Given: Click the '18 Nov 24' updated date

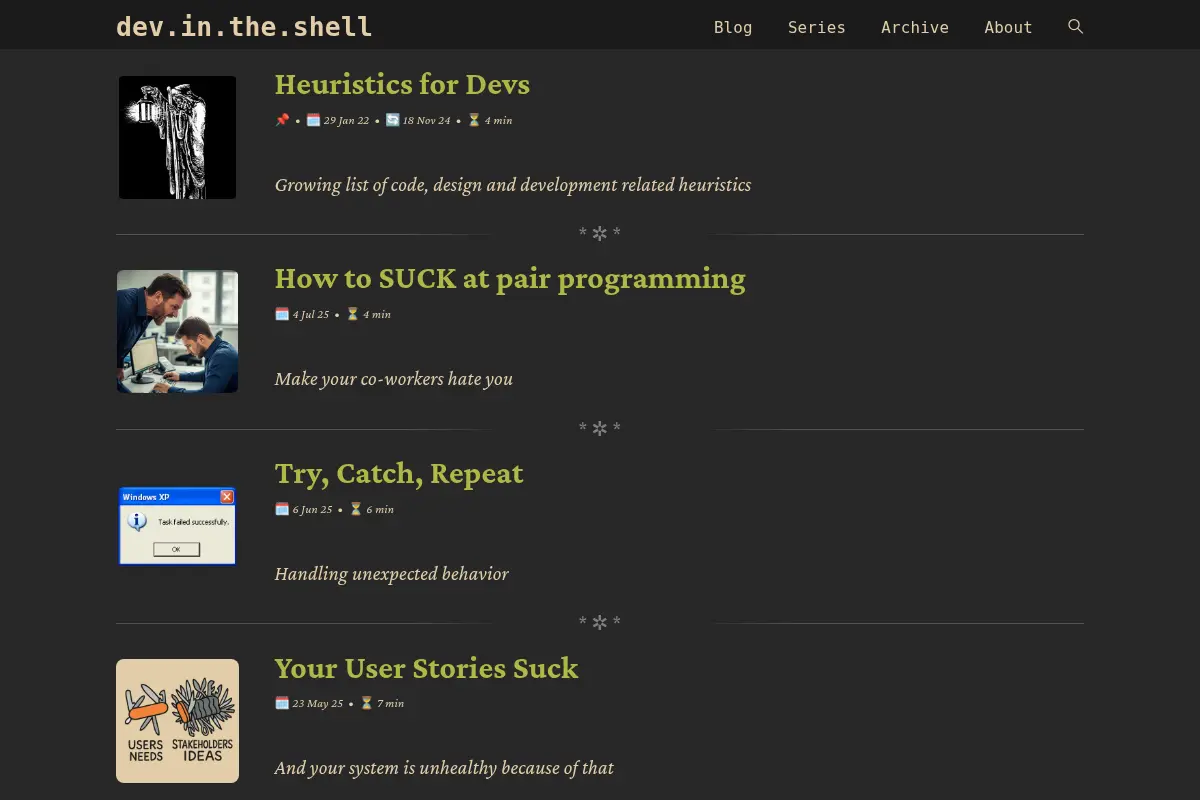Looking at the screenshot, I should pyautogui.click(x=427, y=120).
